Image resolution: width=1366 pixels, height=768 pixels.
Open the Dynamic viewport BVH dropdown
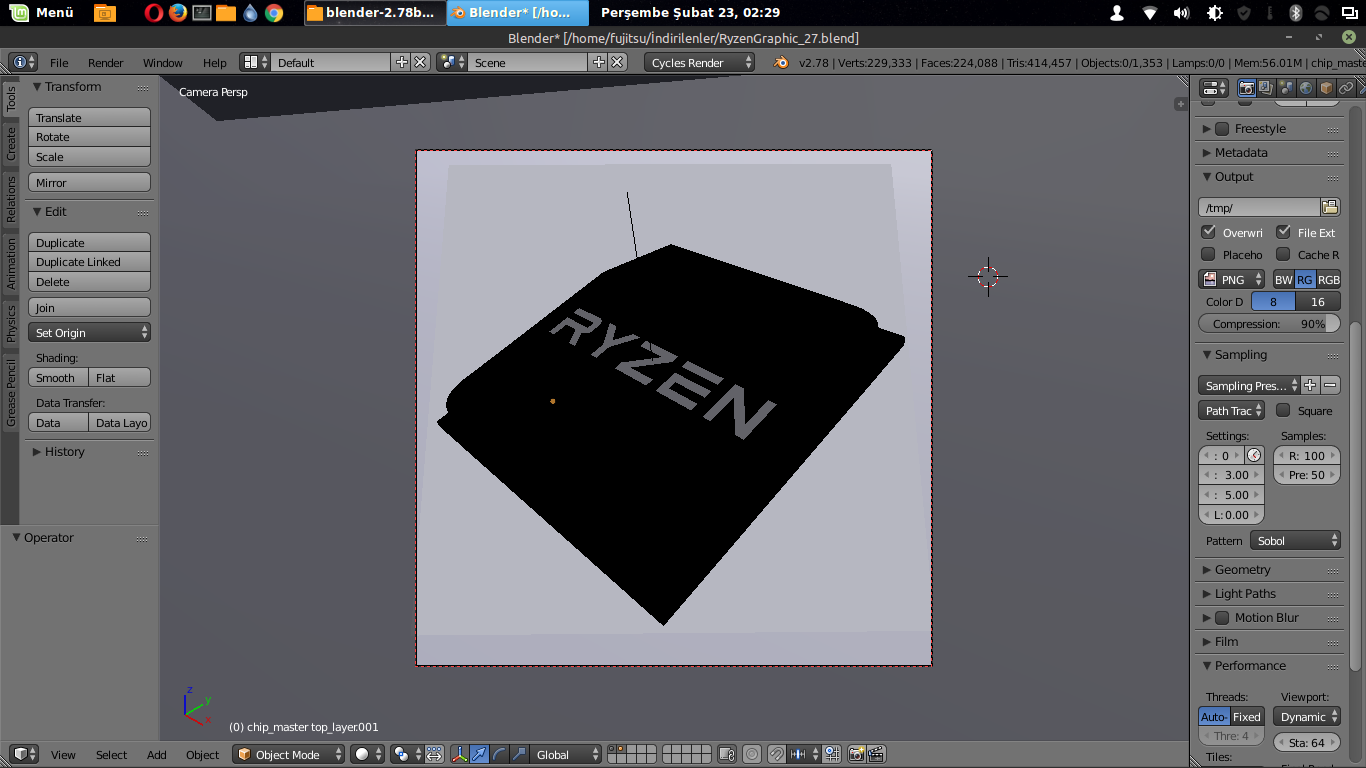[x=1306, y=717]
